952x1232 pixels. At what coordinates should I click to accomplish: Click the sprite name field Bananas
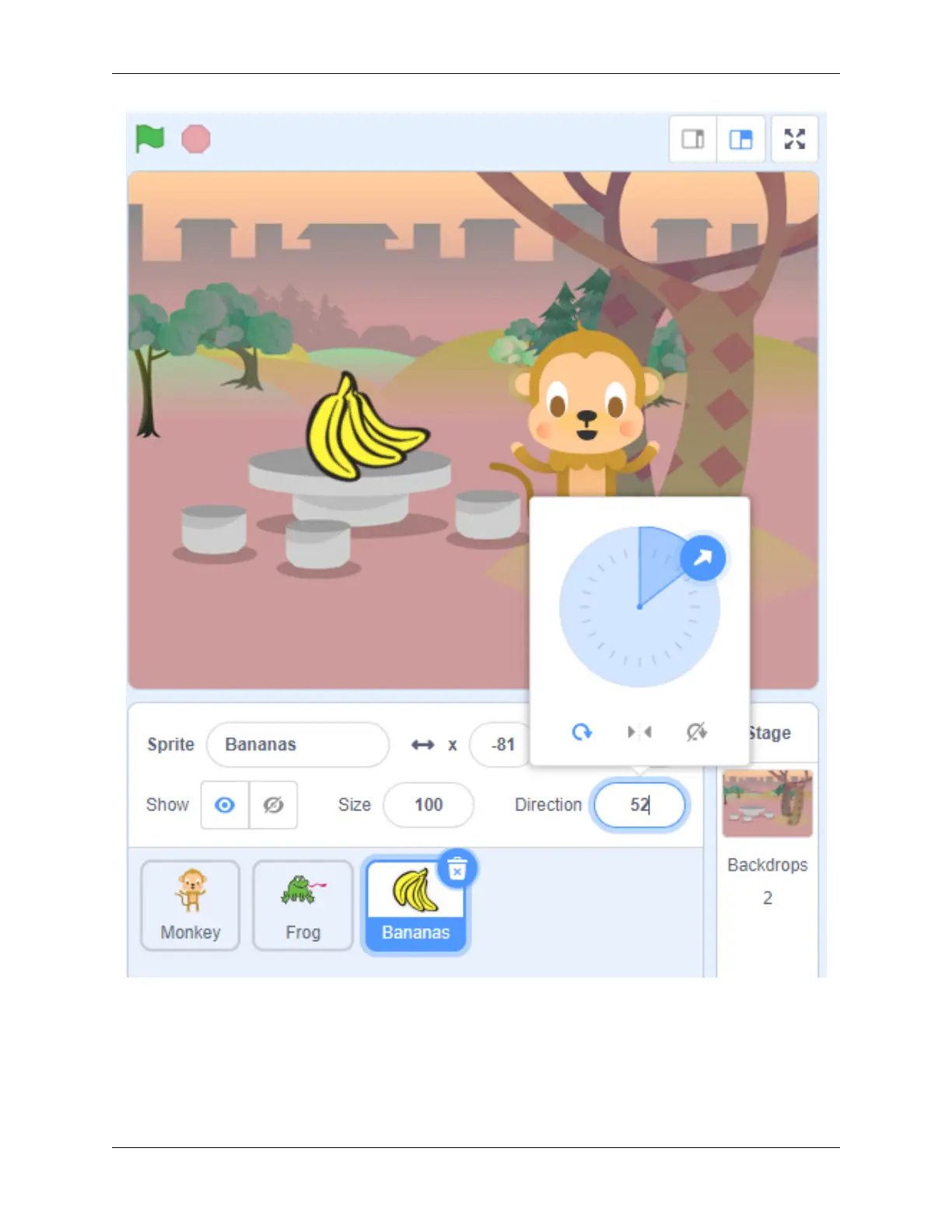click(298, 744)
